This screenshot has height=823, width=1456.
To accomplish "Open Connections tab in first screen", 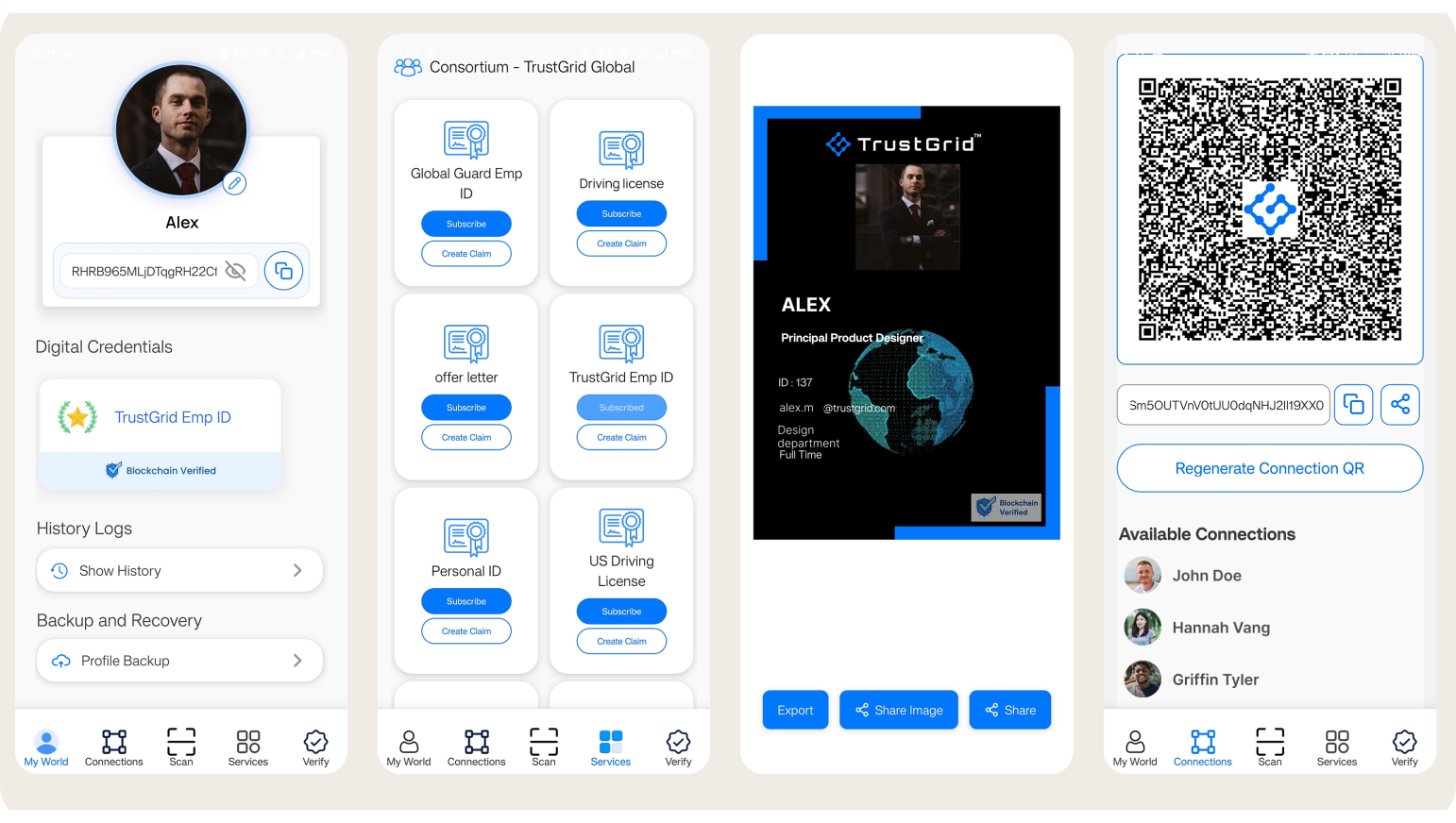I will point(114,747).
